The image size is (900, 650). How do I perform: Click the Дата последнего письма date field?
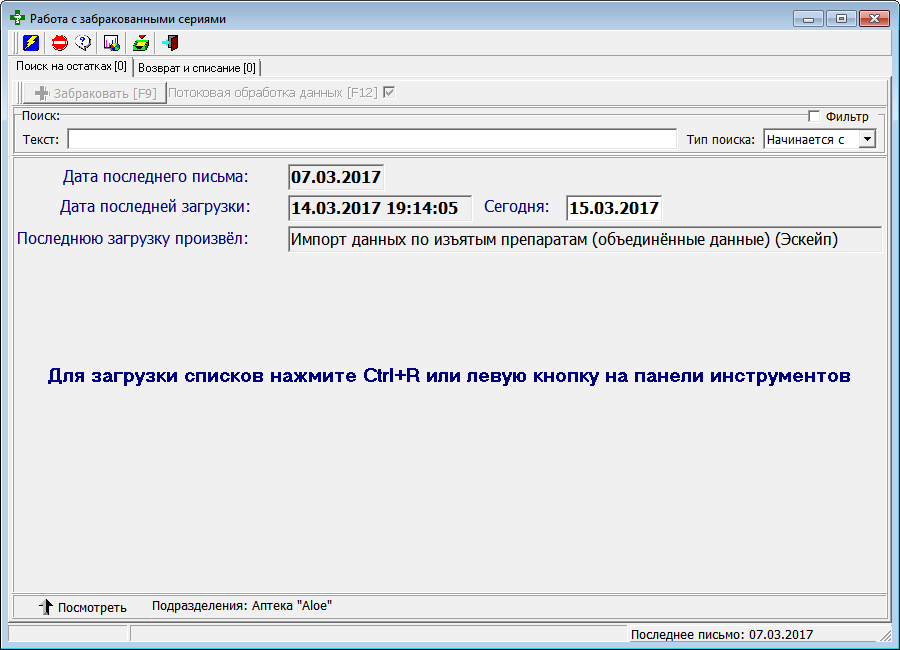335,178
